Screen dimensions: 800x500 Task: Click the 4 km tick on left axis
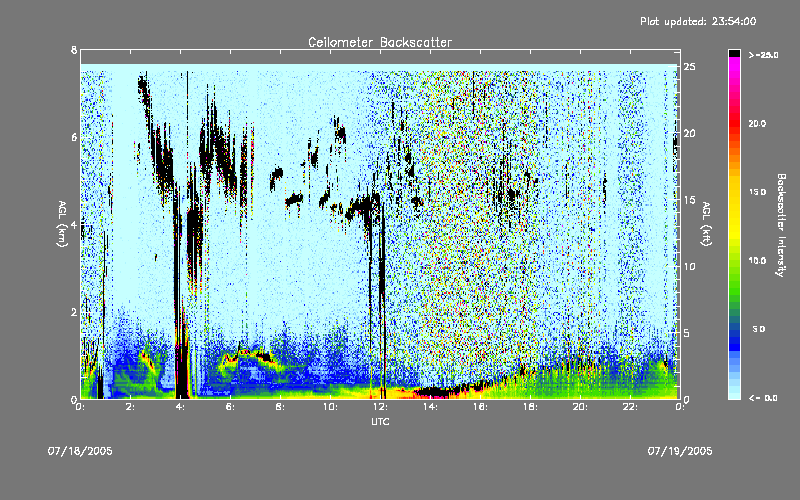[x=74, y=224]
